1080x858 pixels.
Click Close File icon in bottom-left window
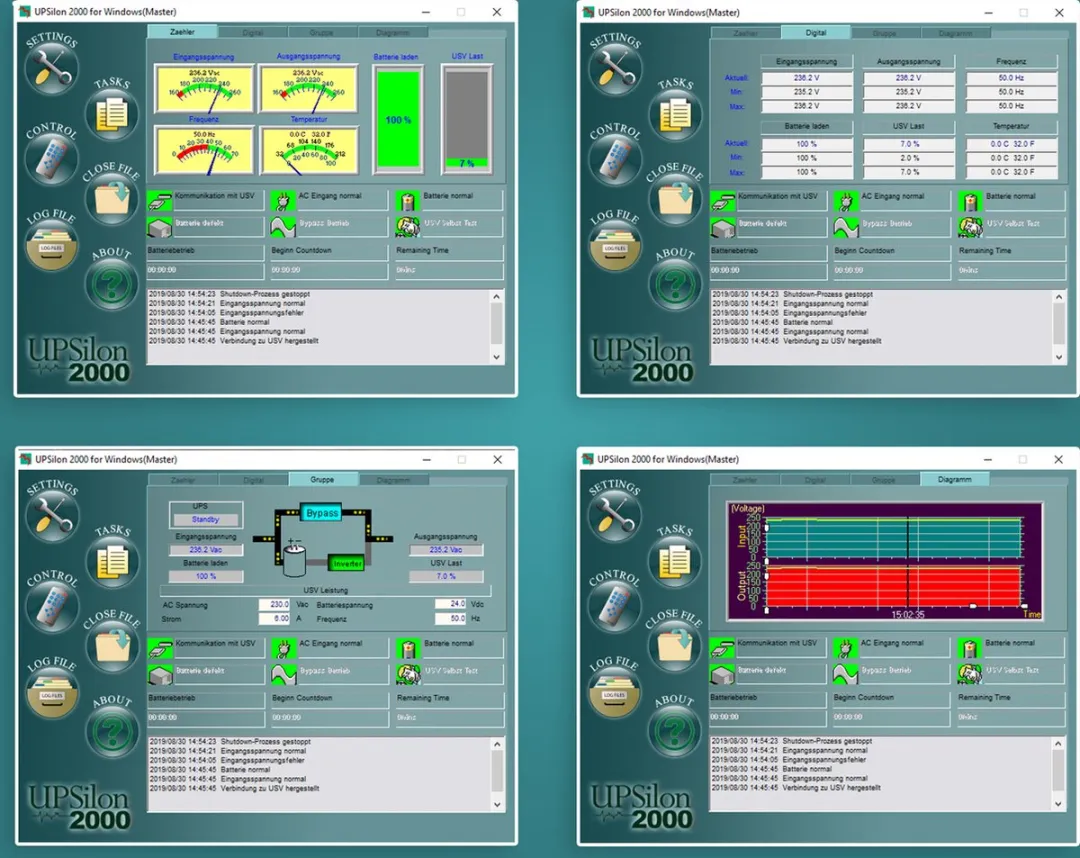pyautogui.click(x=112, y=647)
